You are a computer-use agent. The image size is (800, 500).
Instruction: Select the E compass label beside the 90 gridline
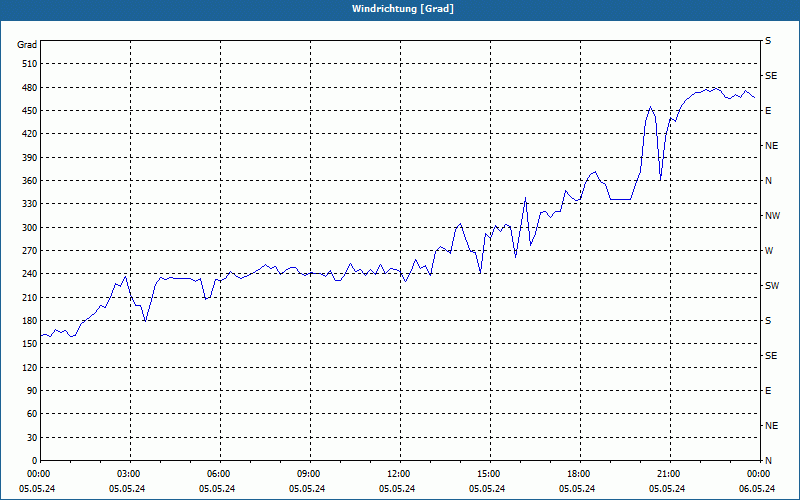768,391
